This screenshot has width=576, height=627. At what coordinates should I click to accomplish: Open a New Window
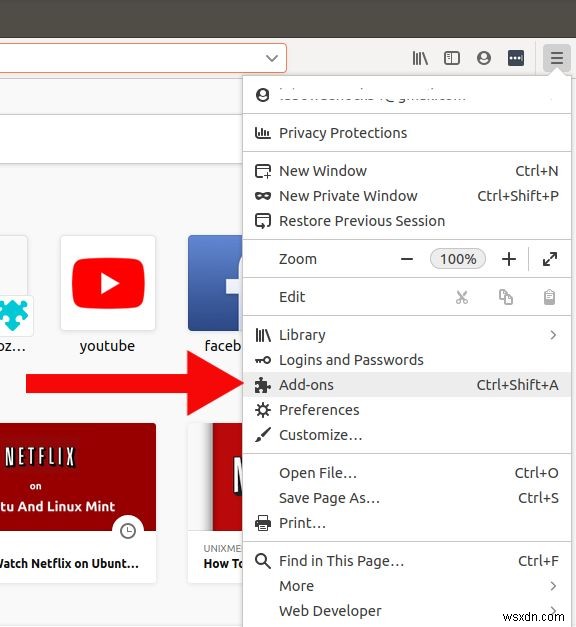click(407, 171)
